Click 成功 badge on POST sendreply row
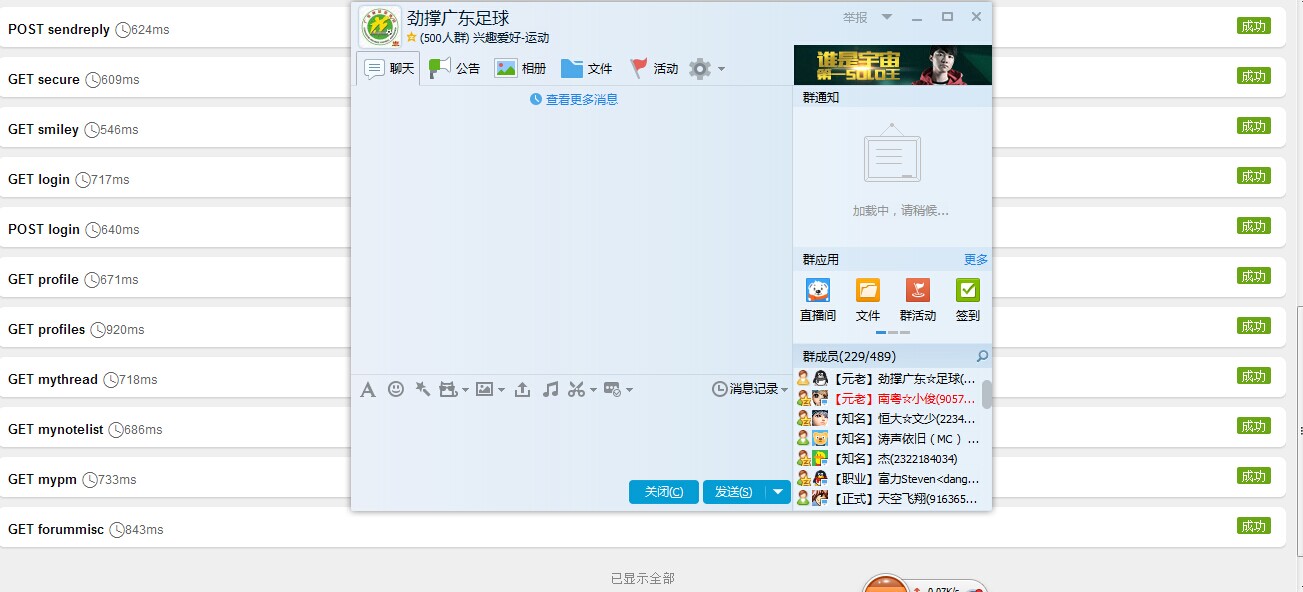The width and height of the screenshot is (1303, 592). (1254, 26)
